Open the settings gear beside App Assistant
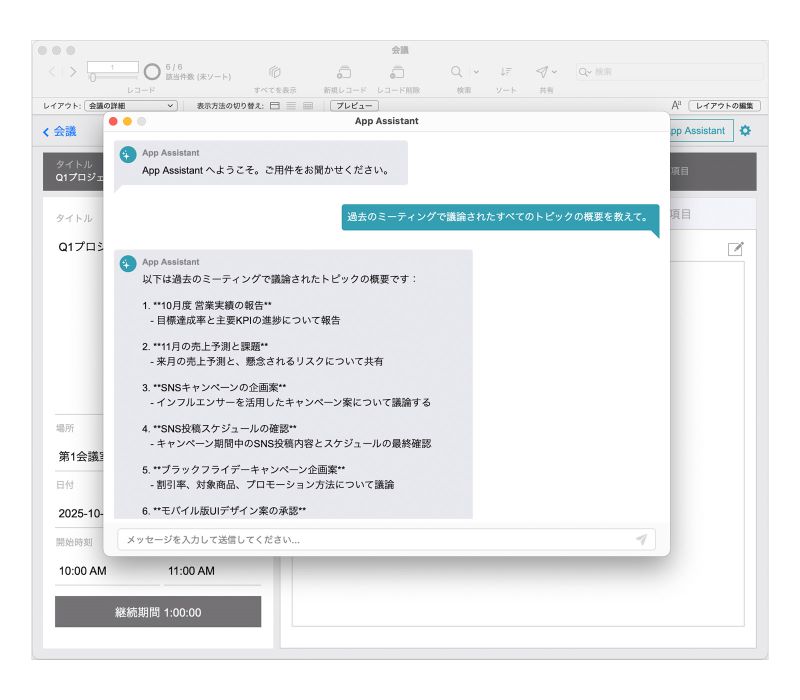800x700 pixels. 745,131
